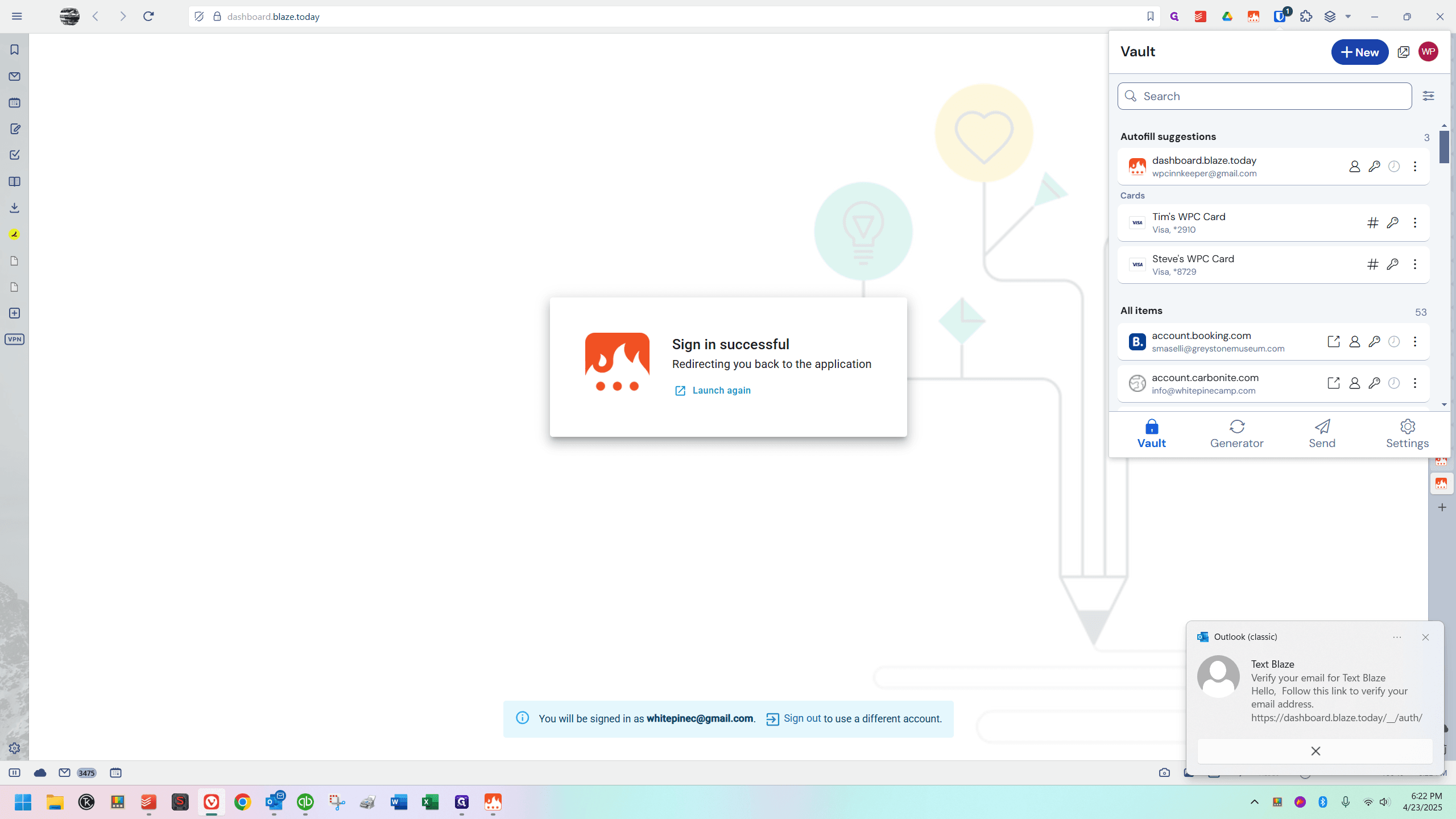This screenshot has height=819, width=1456.
Task: Copy username for dashboard.blaze.today
Action: pyautogui.click(x=1355, y=167)
